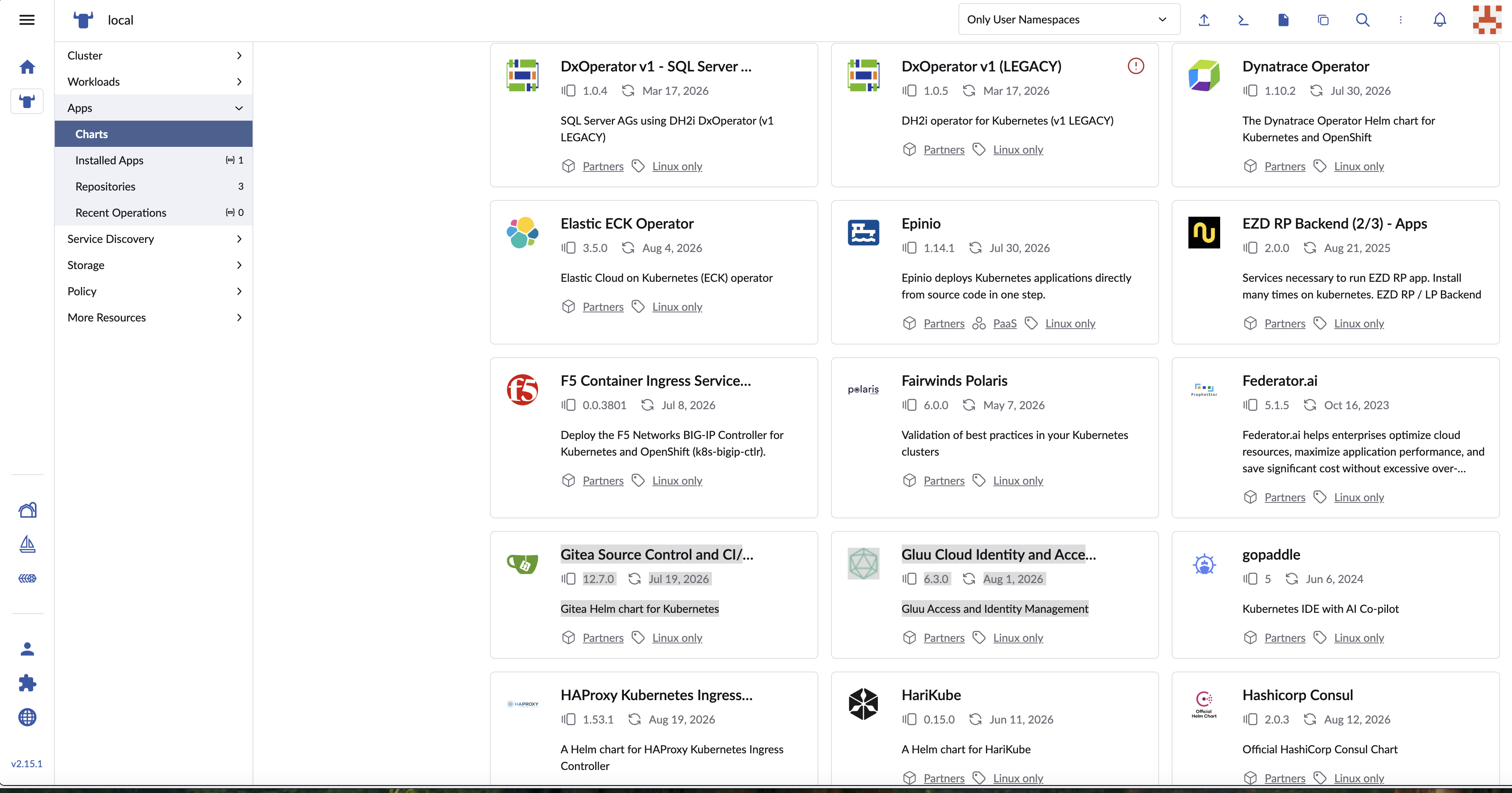Click the Partners link on Epinio card
Viewport: 1512px width, 793px height.
coord(944,323)
